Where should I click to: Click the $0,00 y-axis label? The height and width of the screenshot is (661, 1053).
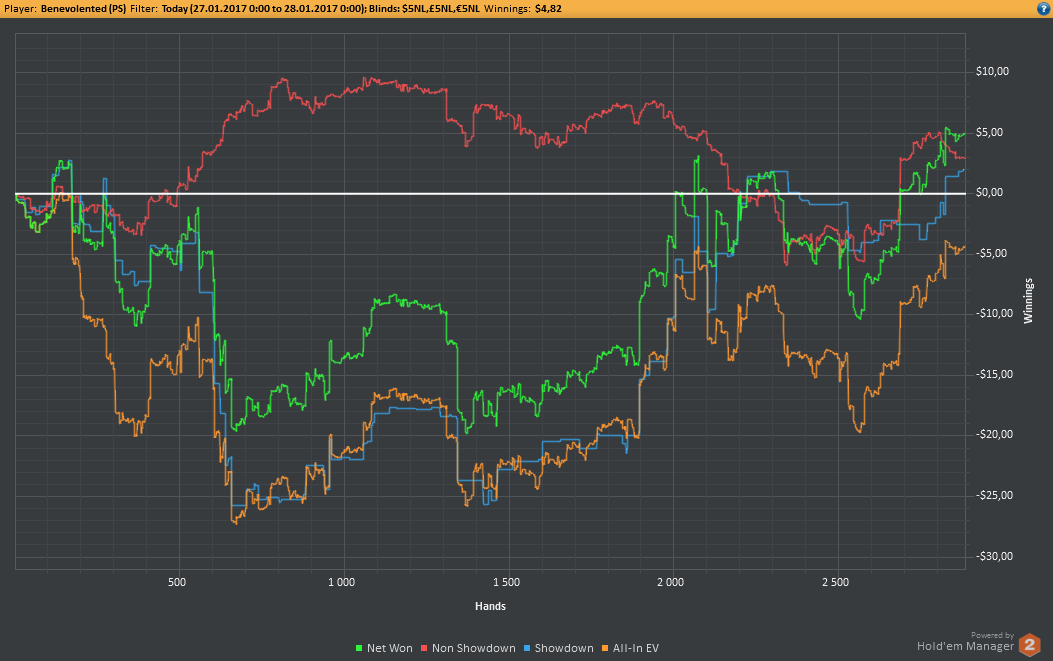[x=989, y=193]
